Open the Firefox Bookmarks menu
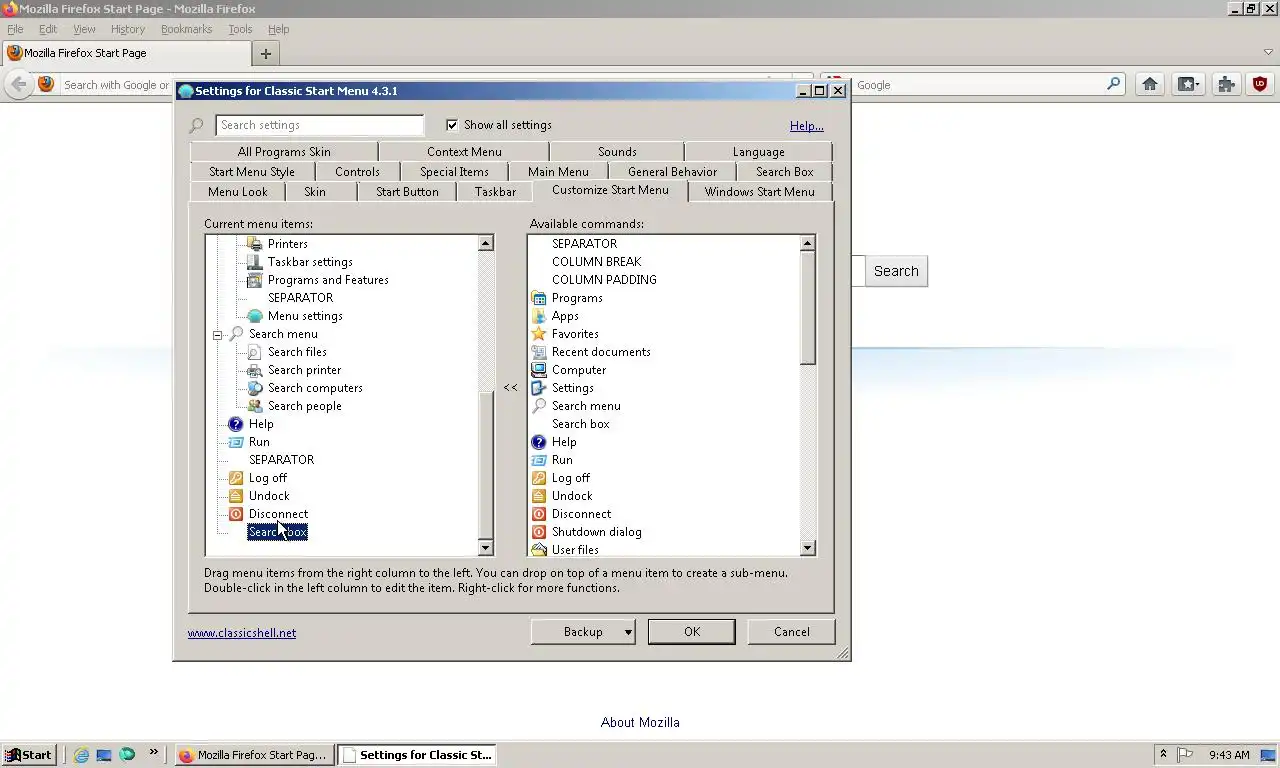 click(187, 29)
